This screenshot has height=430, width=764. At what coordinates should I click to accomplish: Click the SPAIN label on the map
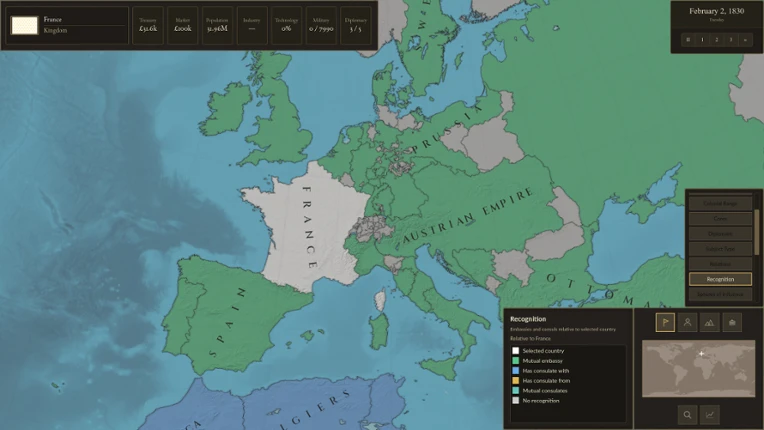click(x=228, y=322)
